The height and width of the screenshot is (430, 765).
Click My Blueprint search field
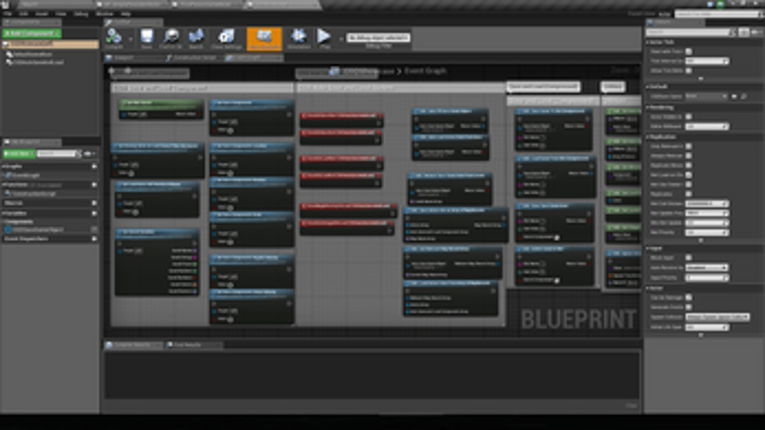coord(57,154)
